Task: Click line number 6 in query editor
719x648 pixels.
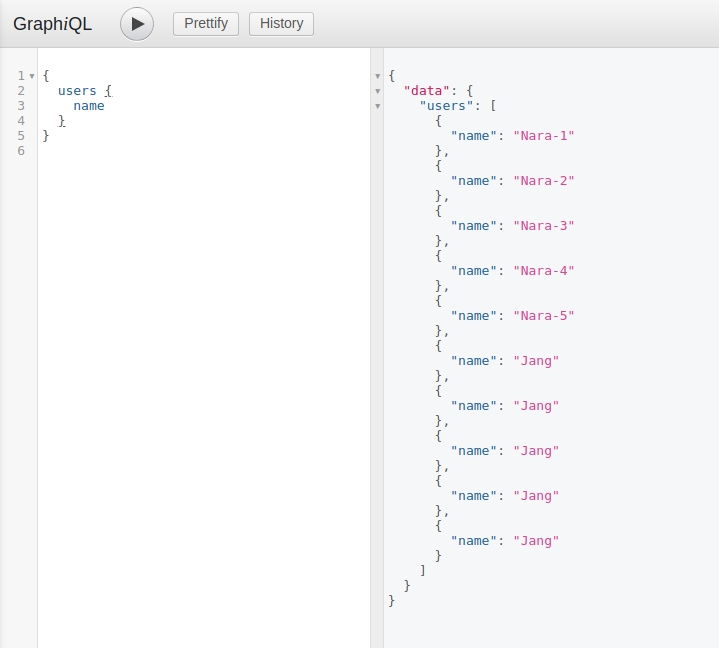Action: coord(21,151)
